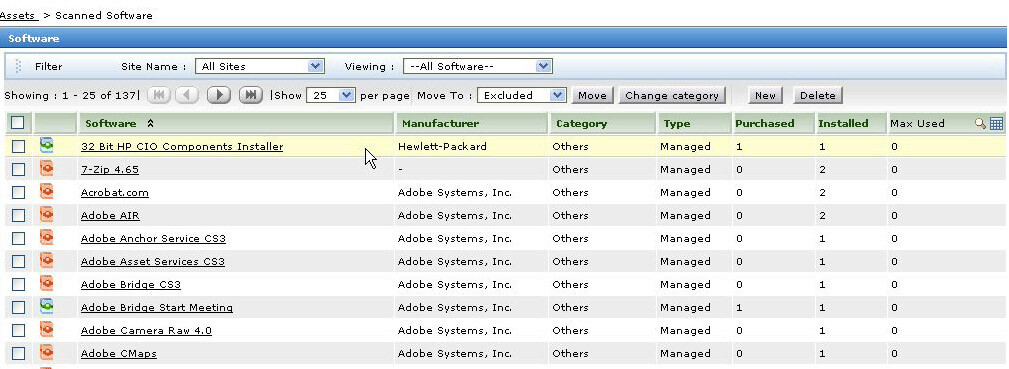Tick the select-all checkbox in header
This screenshot has height=369, width=1009.
tap(18, 122)
